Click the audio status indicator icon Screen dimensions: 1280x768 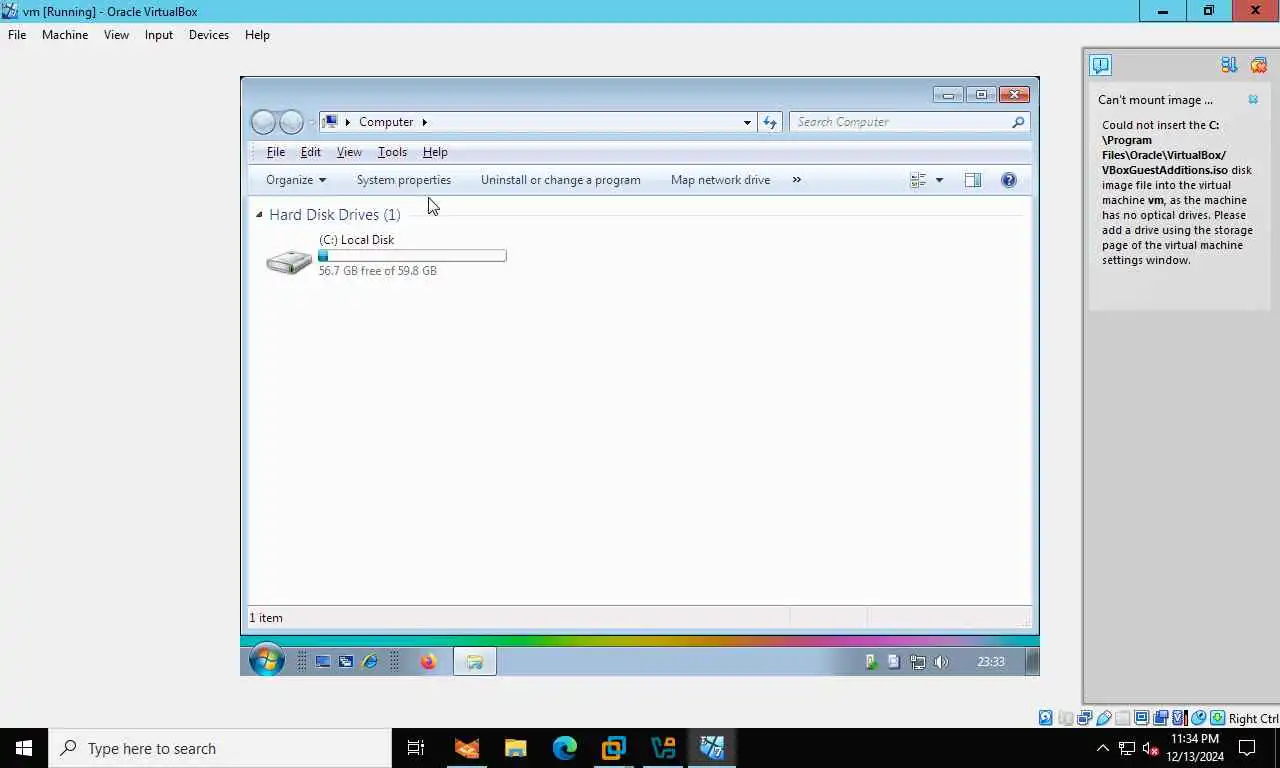tap(1066, 718)
